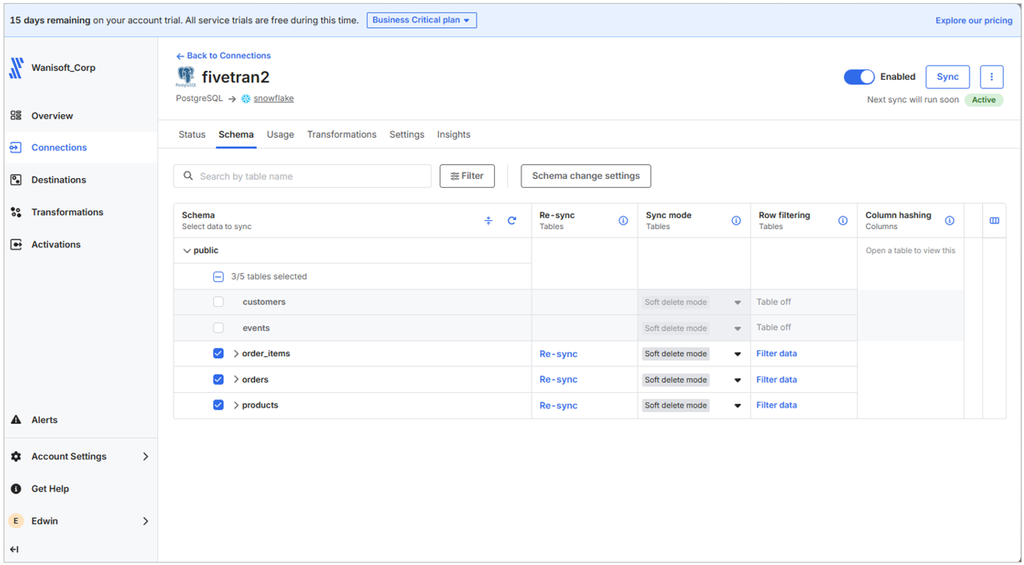
Task: Click the Sync button
Action: tap(948, 77)
